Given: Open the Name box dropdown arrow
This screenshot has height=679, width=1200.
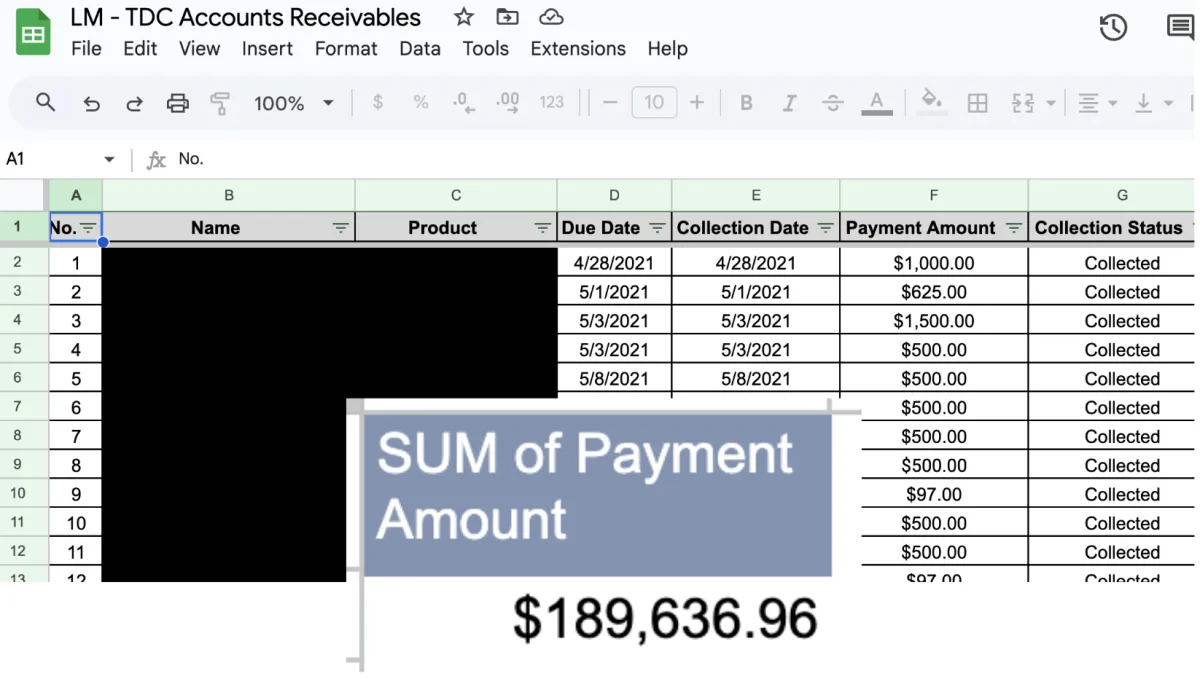Looking at the screenshot, I should click(x=109, y=160).
